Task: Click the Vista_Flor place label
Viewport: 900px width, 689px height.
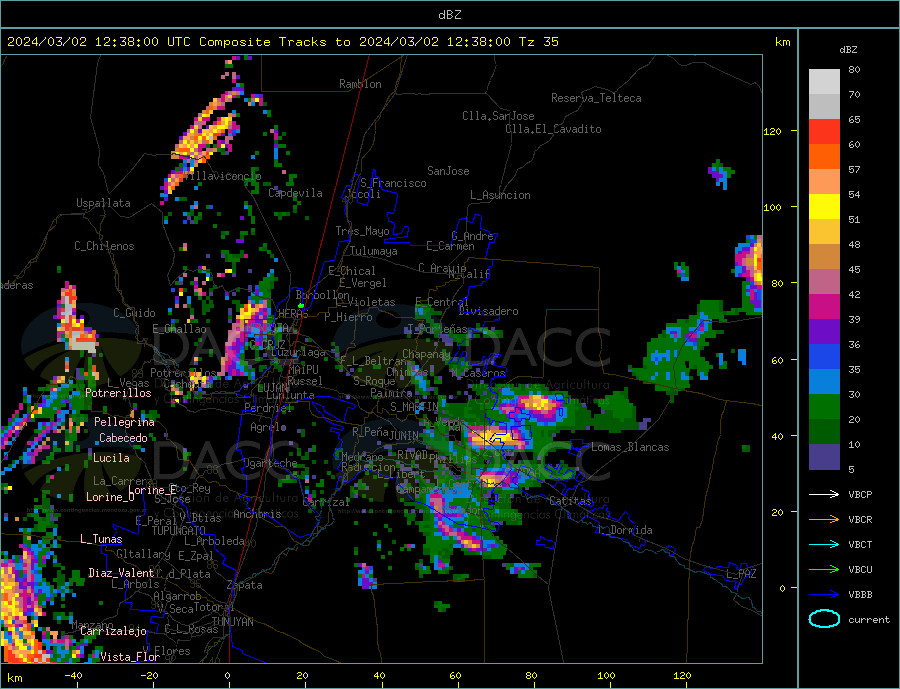Action: coord(130,657)
